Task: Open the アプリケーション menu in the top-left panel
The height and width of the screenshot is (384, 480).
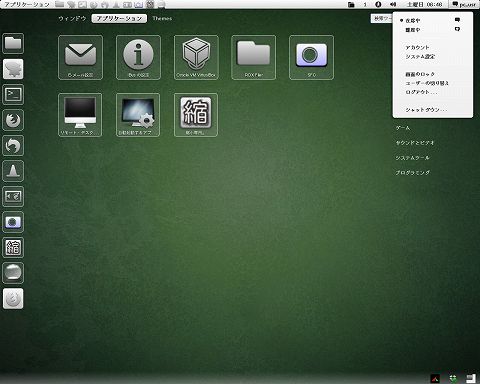Action: (x=26, y=4)
